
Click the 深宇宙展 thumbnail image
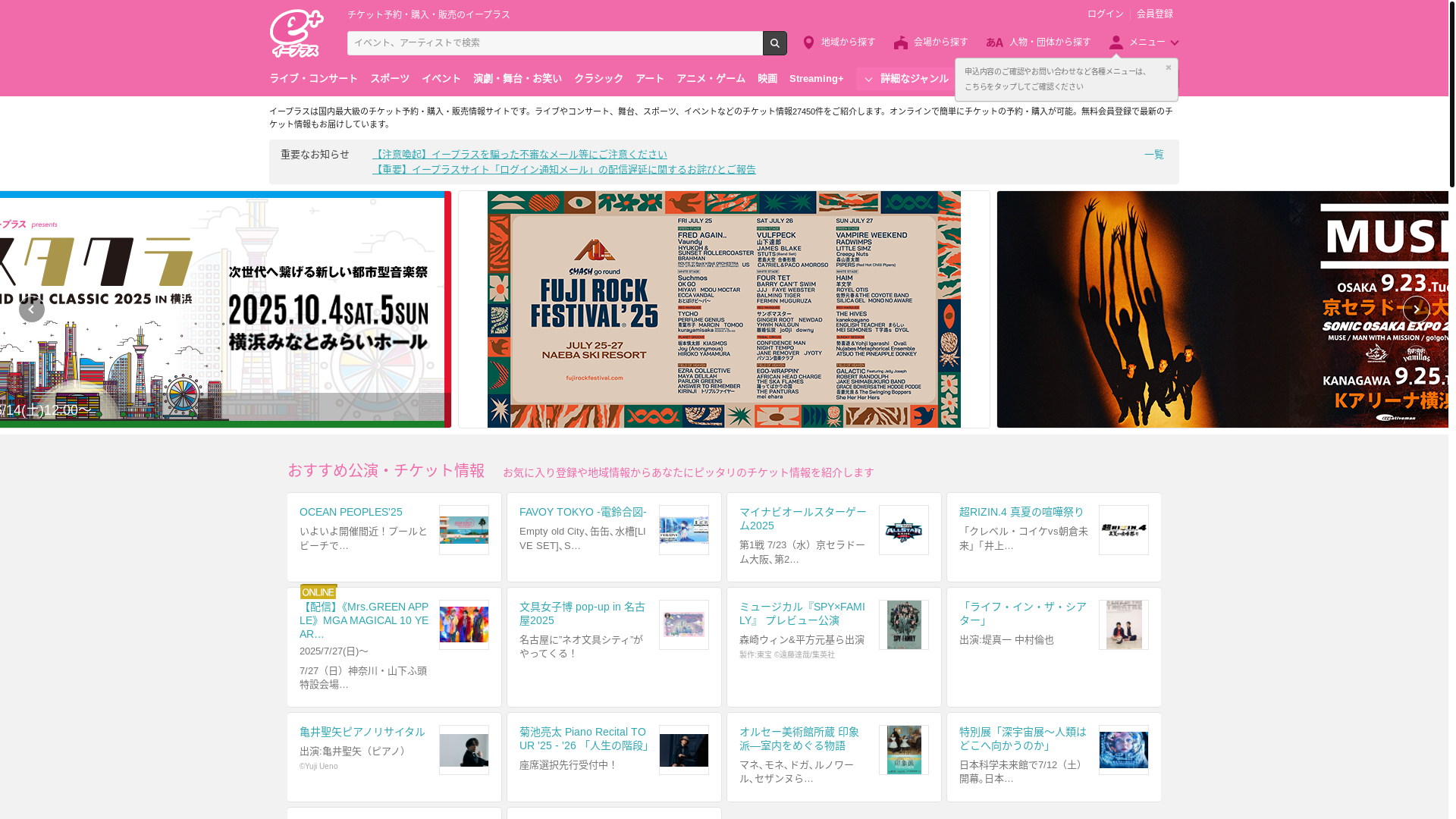(1124, 750)
